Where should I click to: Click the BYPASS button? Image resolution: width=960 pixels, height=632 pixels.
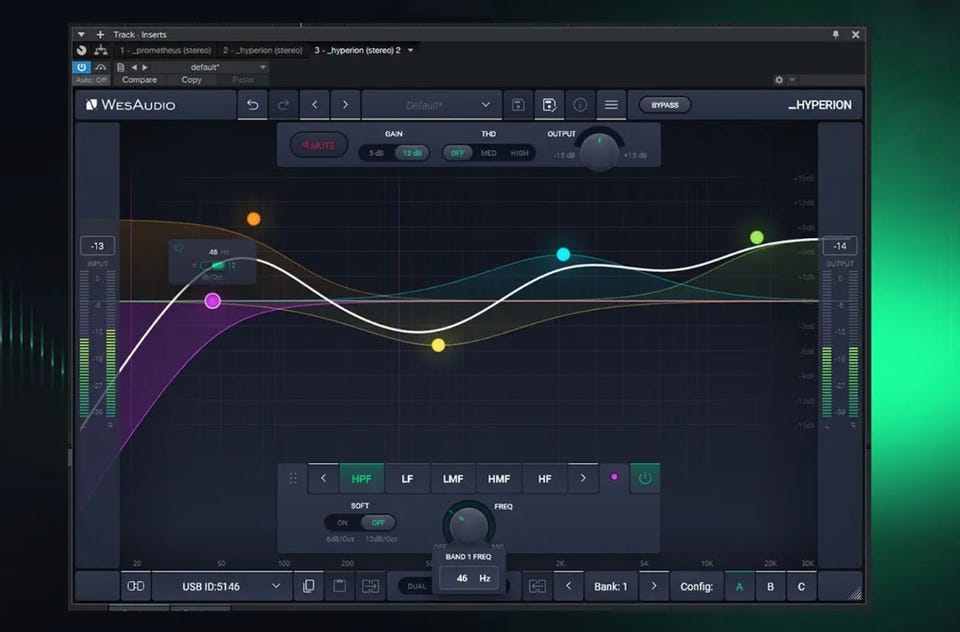(665, 105)
